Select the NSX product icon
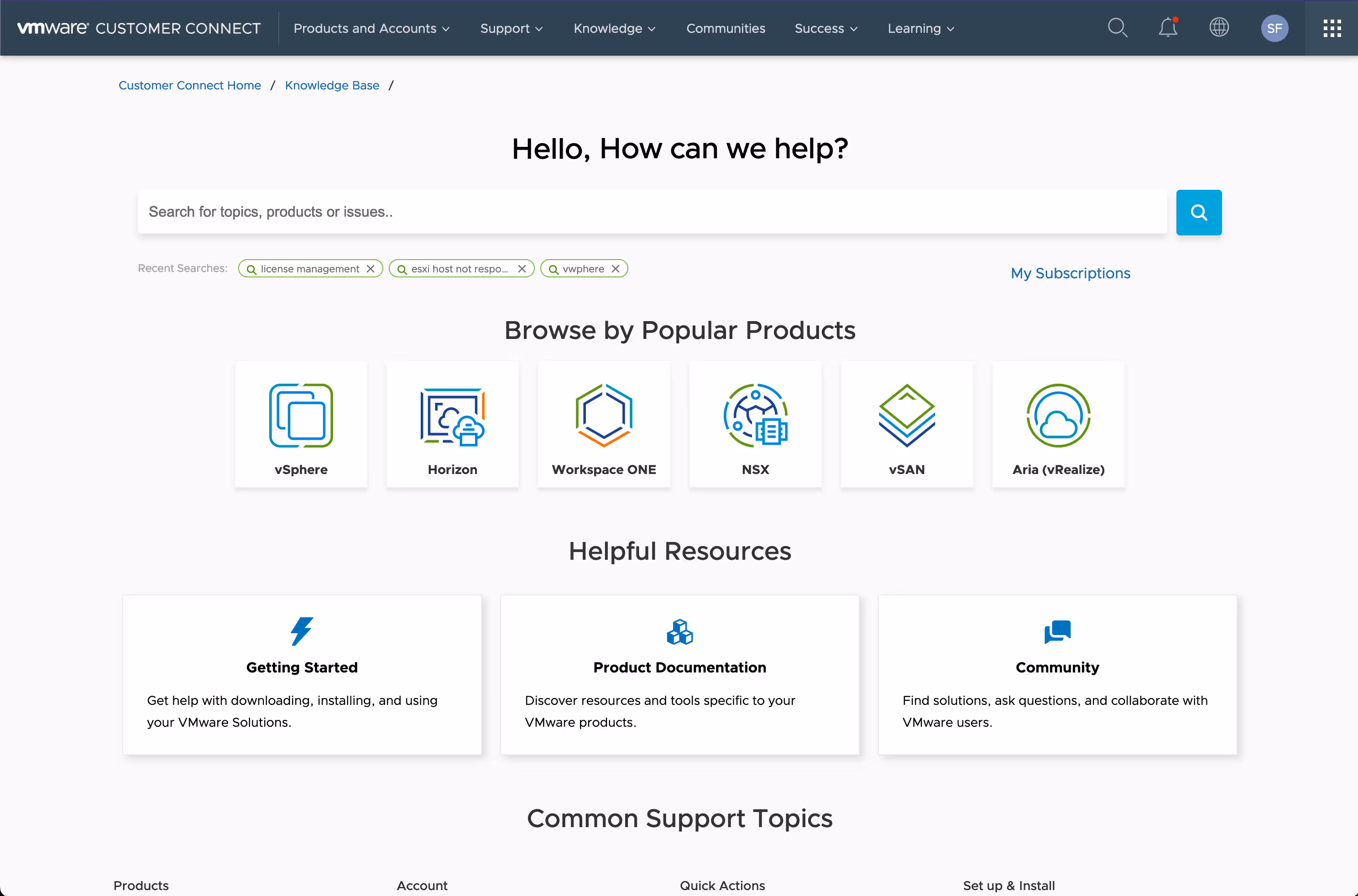Viewport: 1358px width, 896px height. (755, 416)
